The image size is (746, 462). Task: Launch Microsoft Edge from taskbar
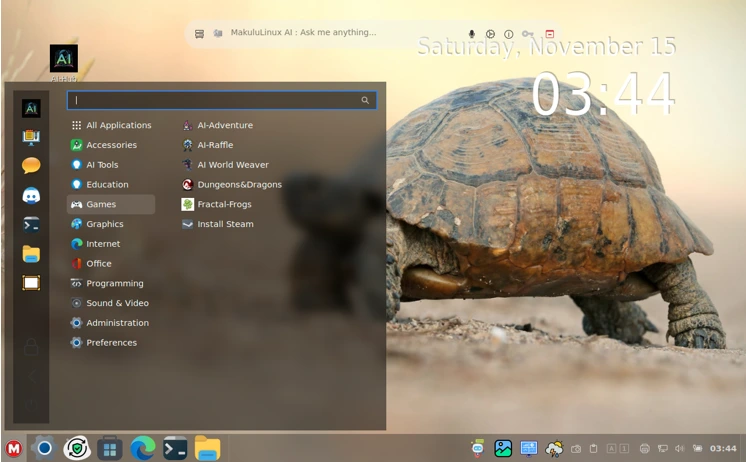pos(143,448)
